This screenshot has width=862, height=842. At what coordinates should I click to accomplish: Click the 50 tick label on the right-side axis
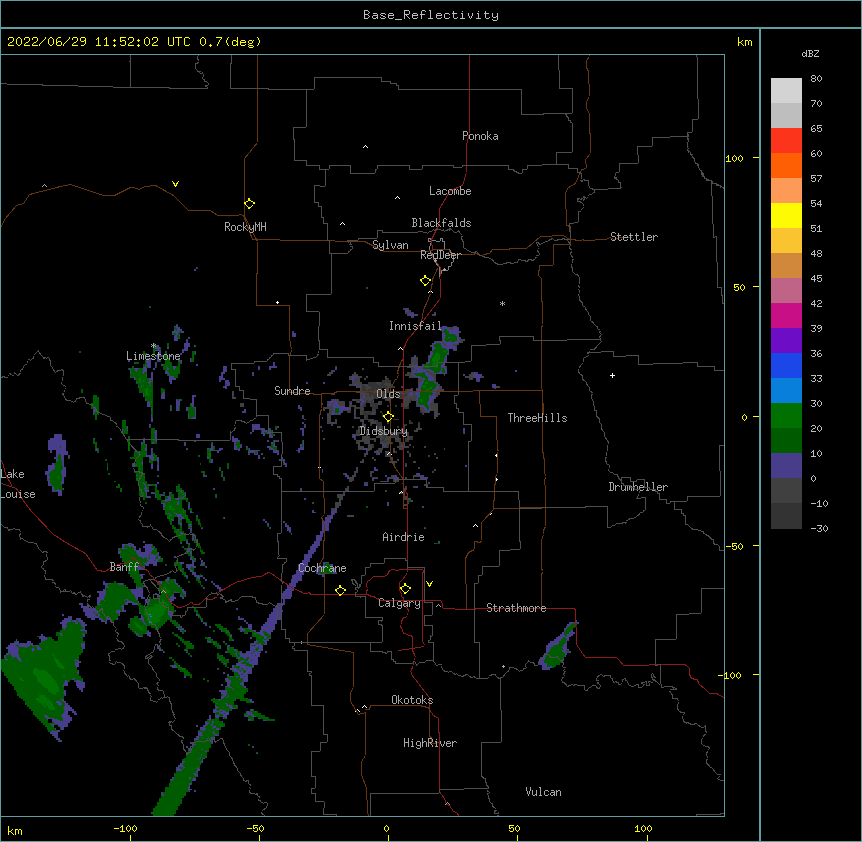(x=739, y=287)
